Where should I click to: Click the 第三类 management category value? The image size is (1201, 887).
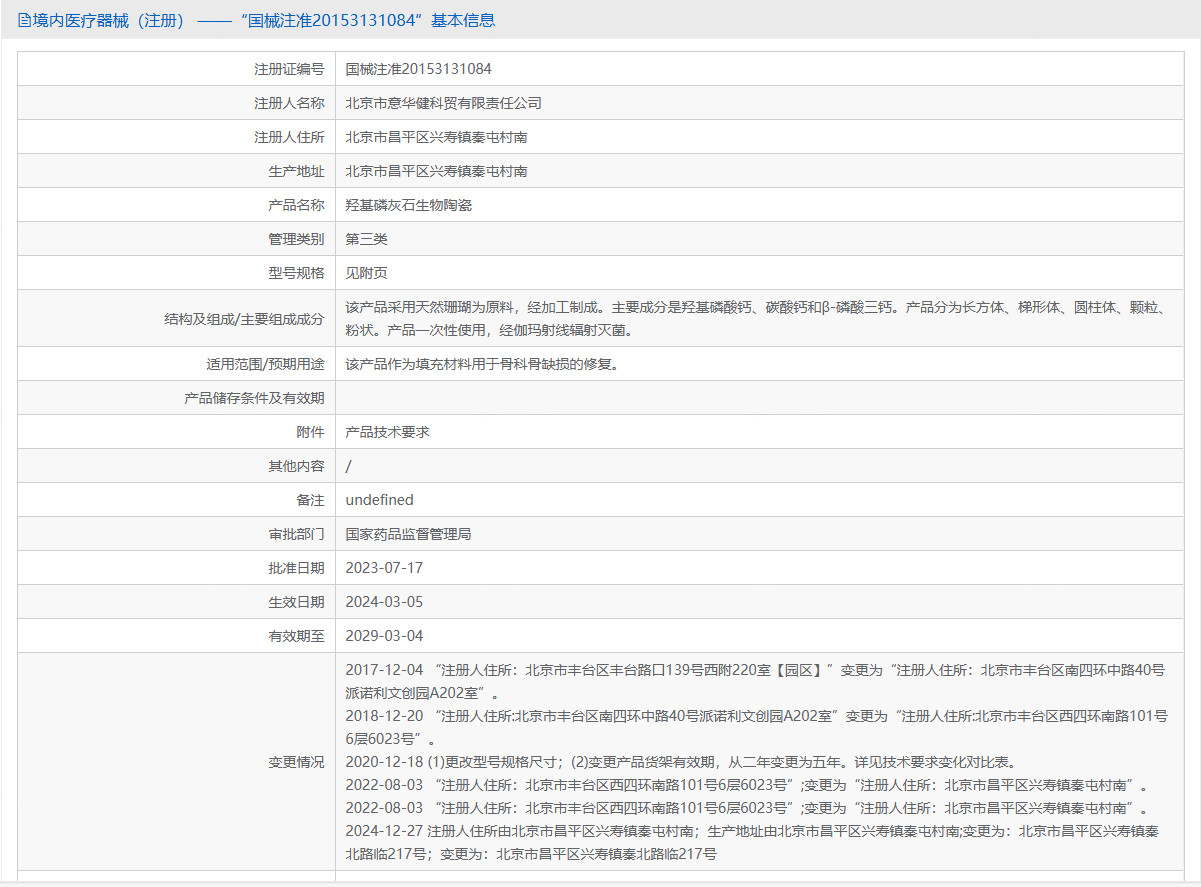tap(366, 239)
